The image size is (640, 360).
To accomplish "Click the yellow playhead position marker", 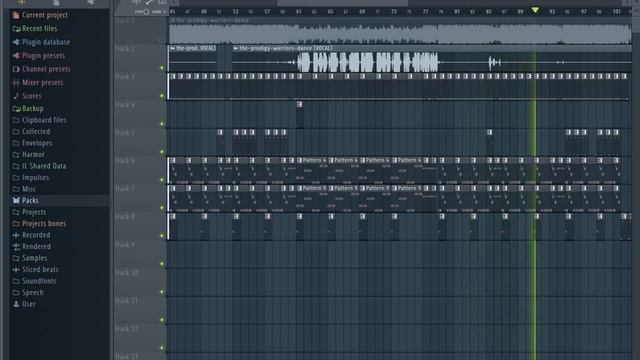I will [x=535, y=10].
